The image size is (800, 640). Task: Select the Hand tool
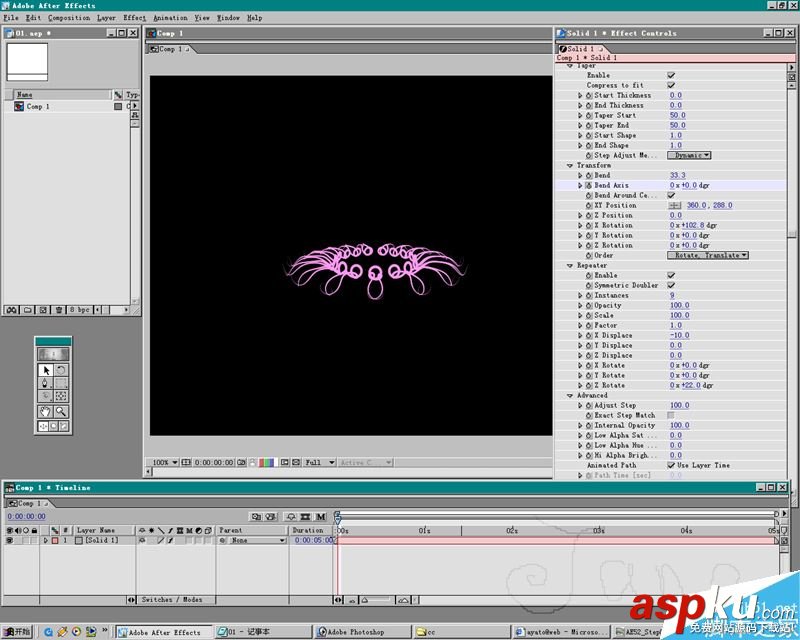pos(45,410)
